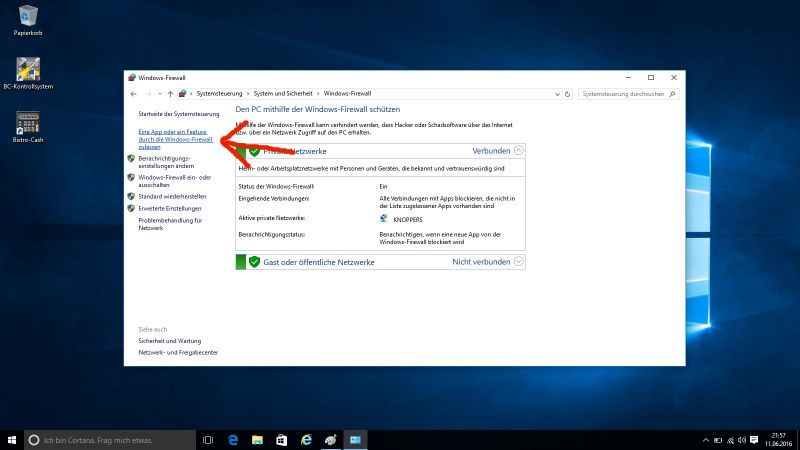Open Netzwerk- und Freigabecenter link
The height and width of the screenshot is (450, 800).
[x=178, y=353]
